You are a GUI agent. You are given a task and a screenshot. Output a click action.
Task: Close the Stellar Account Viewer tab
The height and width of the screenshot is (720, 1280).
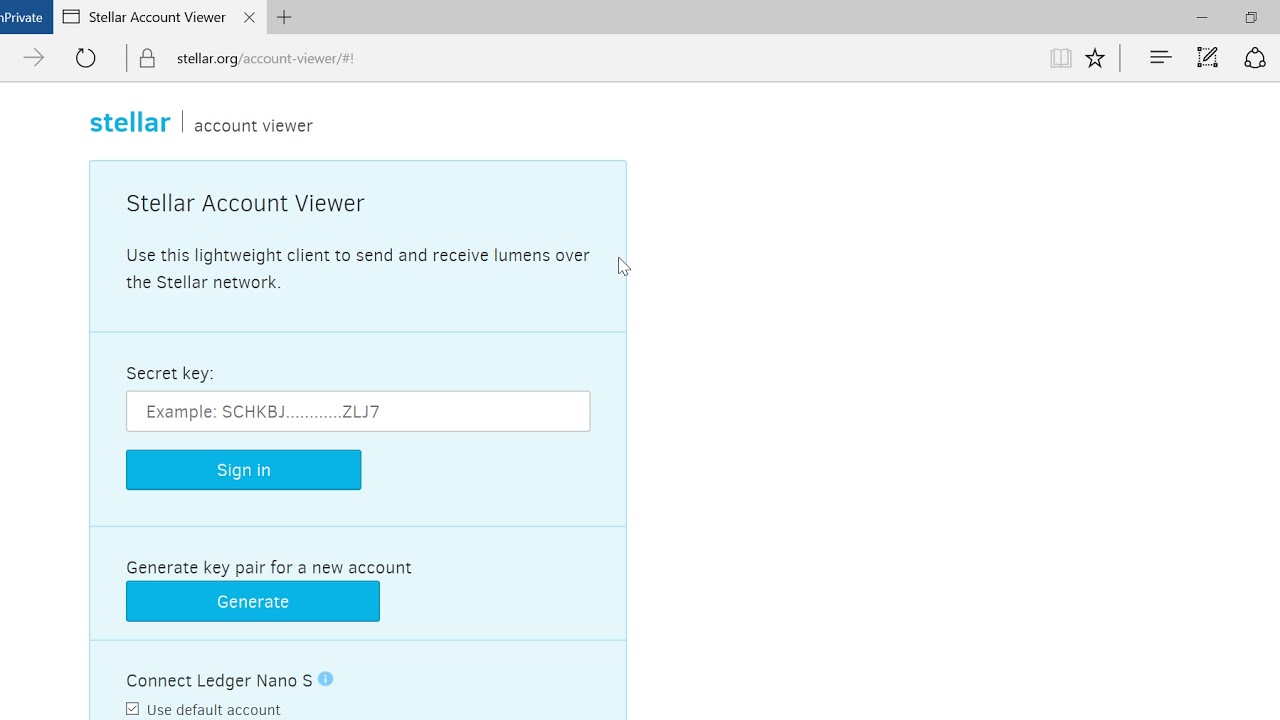[x=249, y=17]
